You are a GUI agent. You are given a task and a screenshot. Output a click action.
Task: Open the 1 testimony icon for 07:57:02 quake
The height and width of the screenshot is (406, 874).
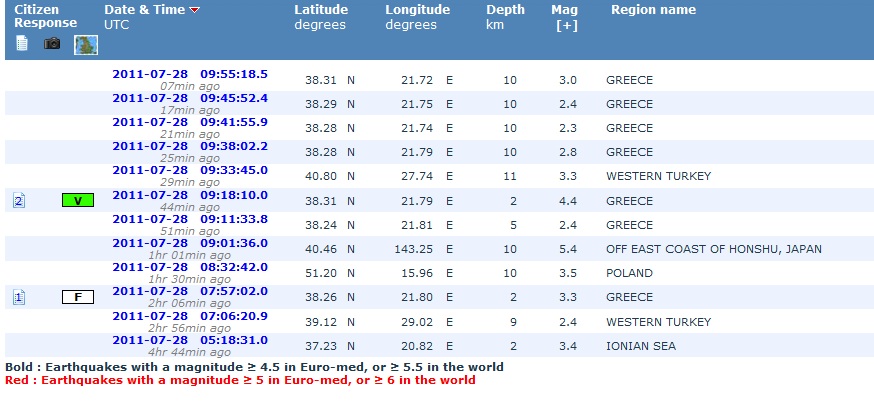pyautogui.click(x=18, y=297)
